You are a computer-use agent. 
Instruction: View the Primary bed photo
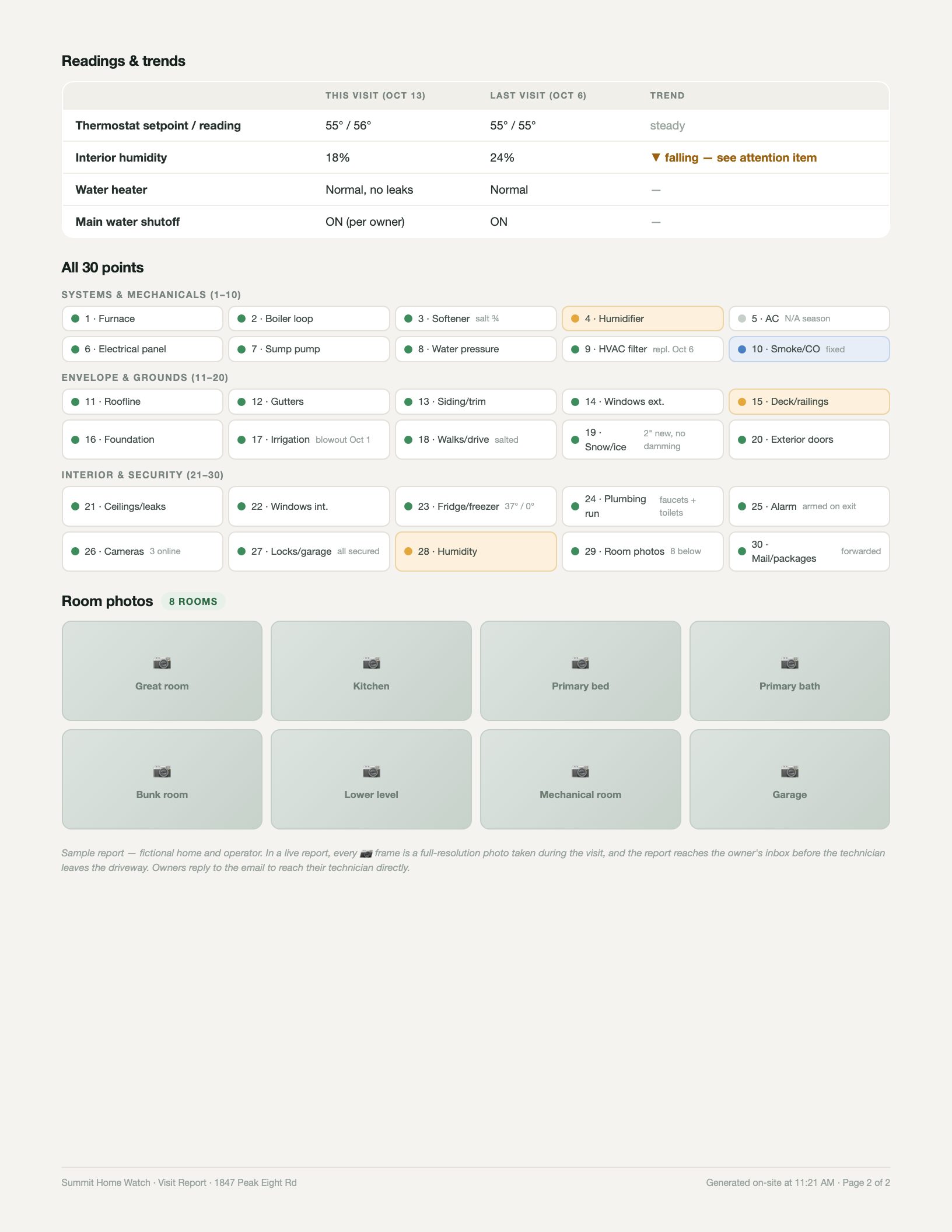click(580, 671)
